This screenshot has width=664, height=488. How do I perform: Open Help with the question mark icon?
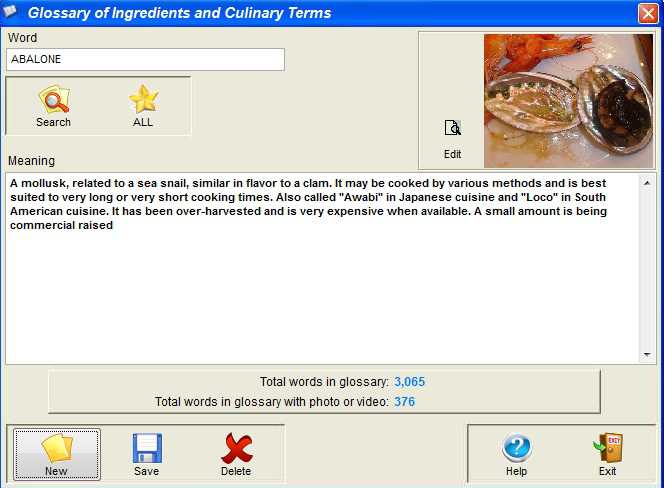click(517, 448)
